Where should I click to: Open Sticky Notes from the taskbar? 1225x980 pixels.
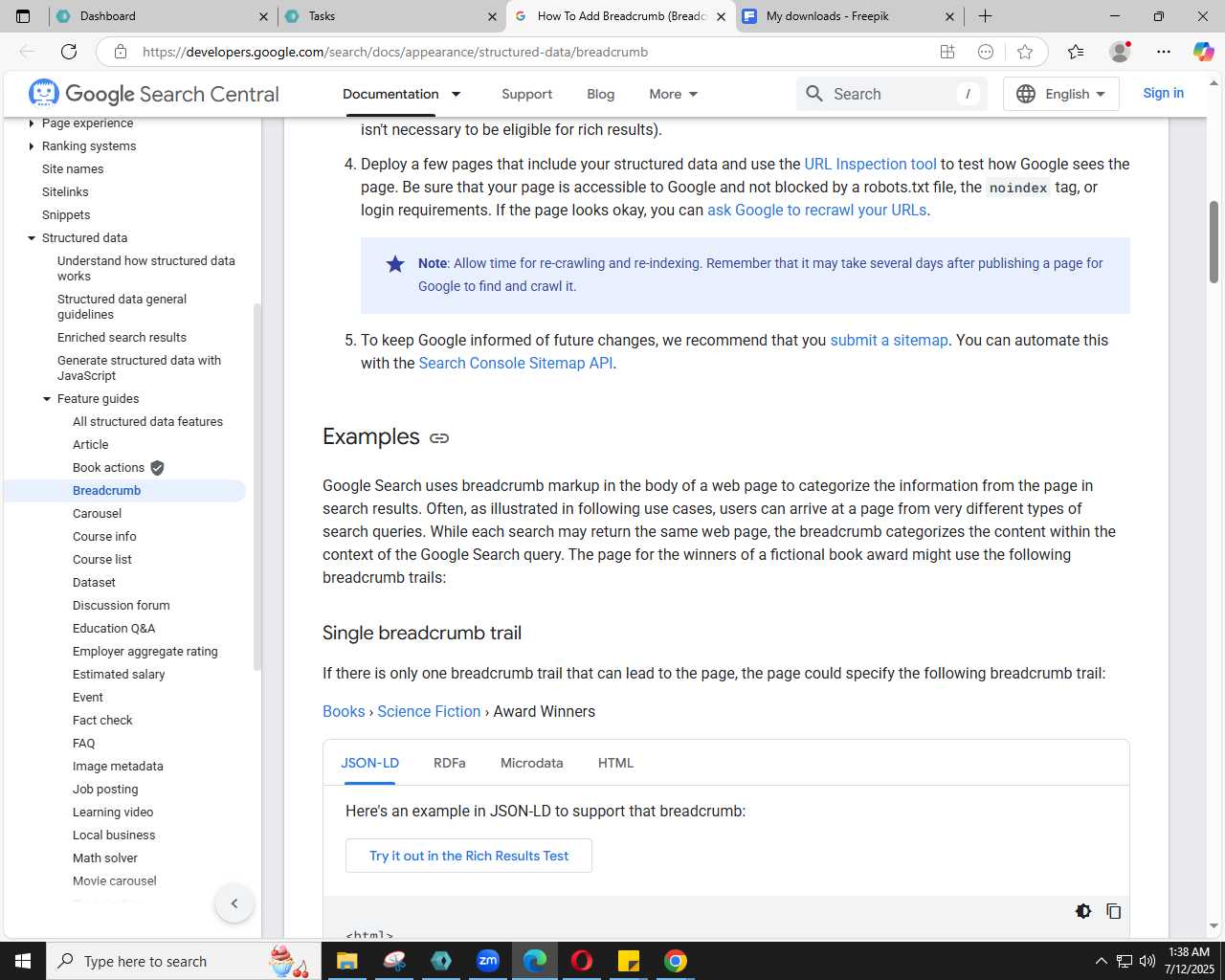pos(629,961)
